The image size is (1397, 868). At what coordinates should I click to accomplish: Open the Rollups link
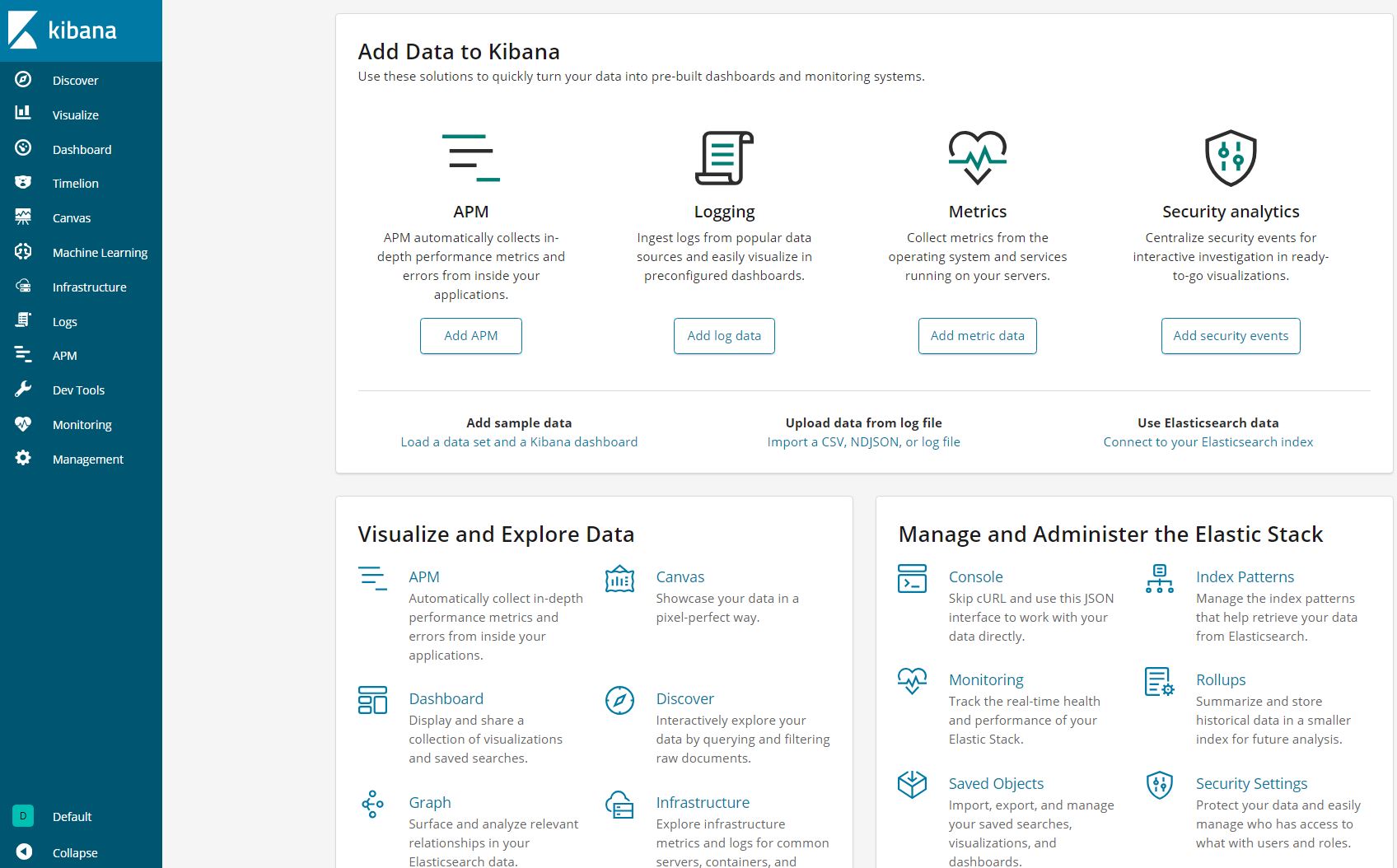pyautogui.click(x=1221, y=679)
